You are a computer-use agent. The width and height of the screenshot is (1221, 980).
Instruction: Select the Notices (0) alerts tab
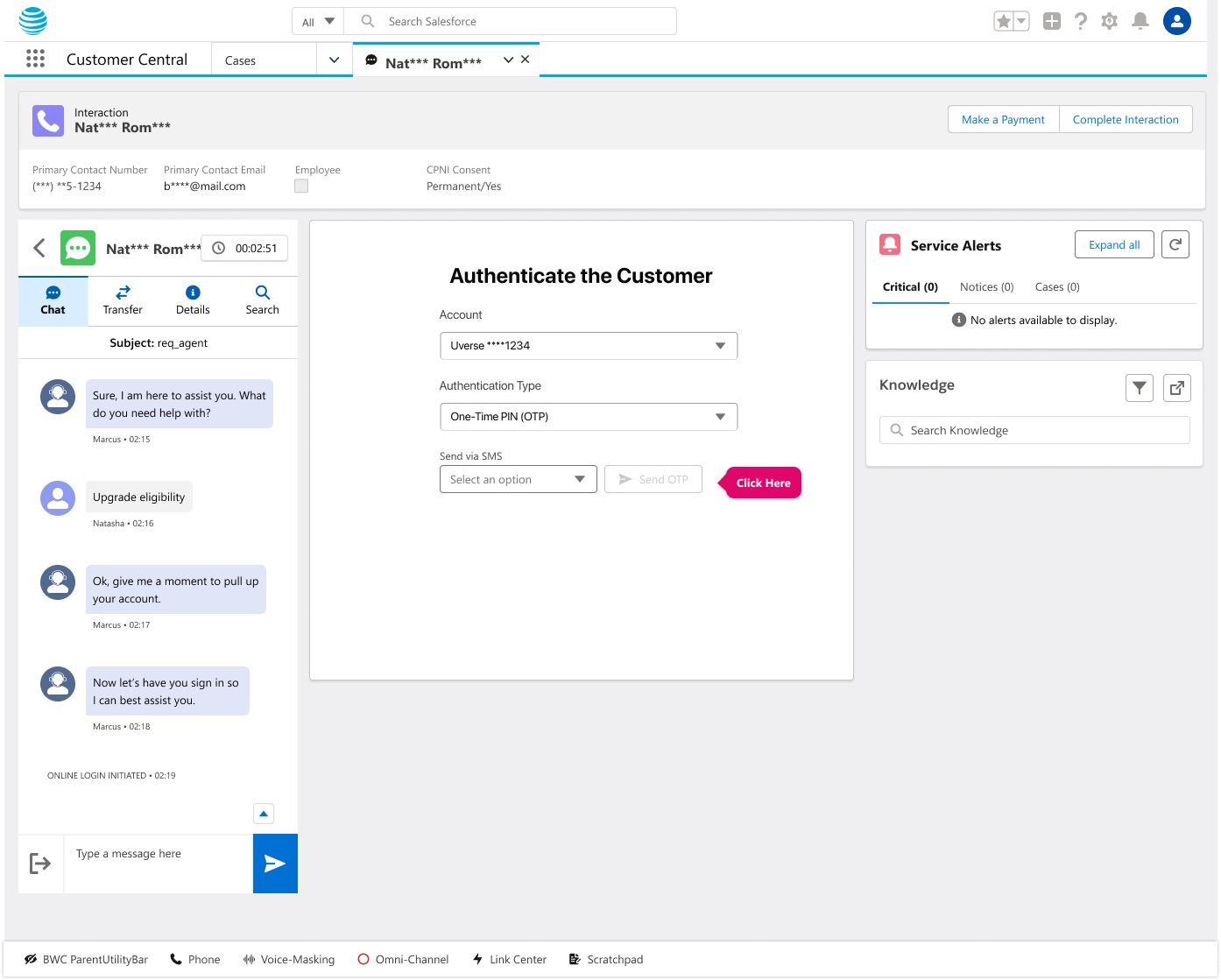(986, 287)
